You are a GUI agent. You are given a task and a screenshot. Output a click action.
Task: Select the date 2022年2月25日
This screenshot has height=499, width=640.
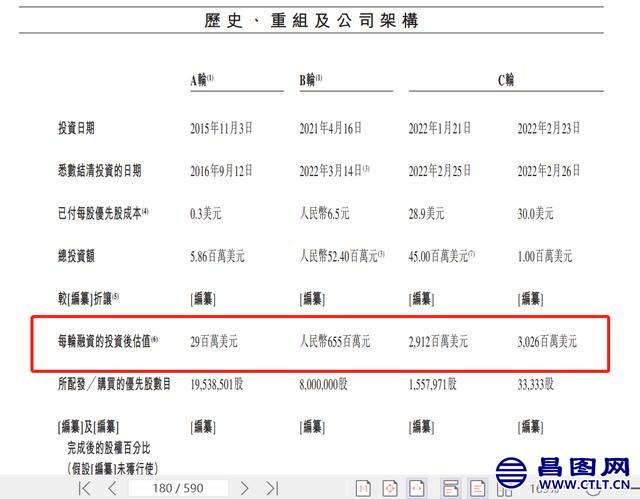440,171
